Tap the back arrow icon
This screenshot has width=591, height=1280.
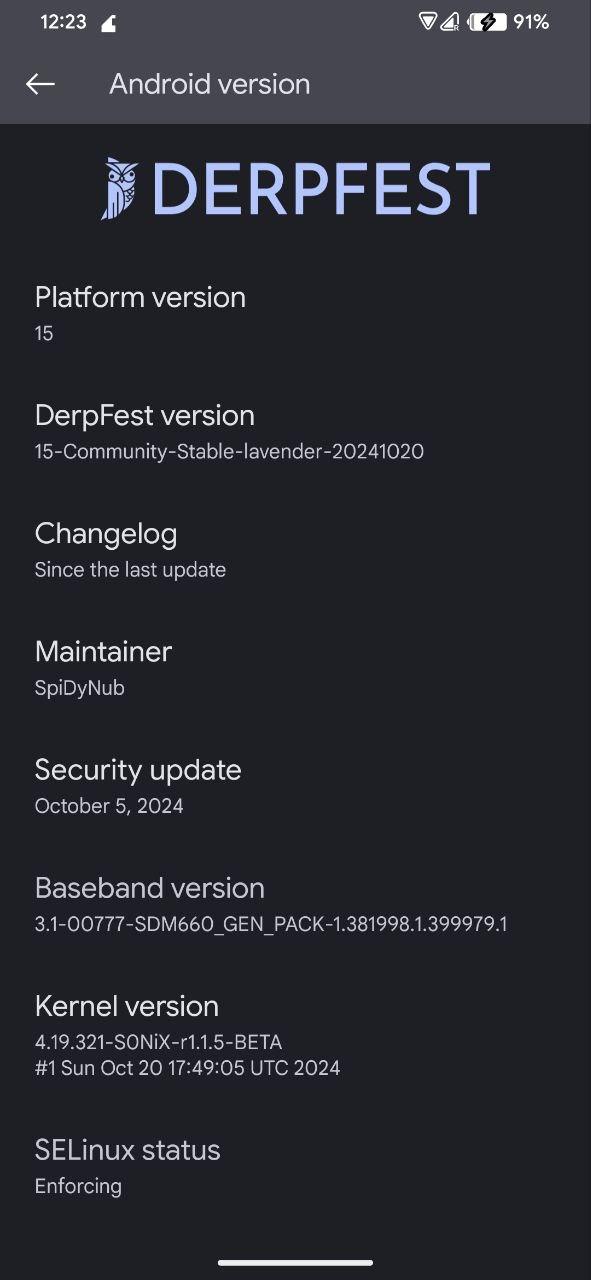pos(40,84)
